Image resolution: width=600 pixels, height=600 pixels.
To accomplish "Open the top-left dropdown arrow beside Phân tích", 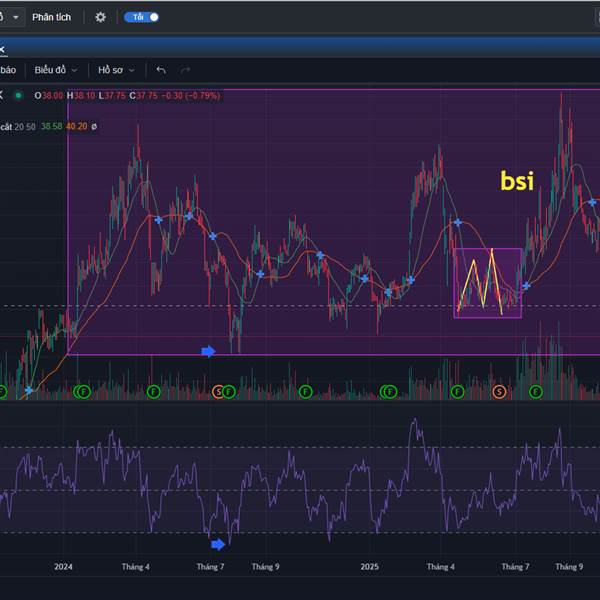I will [15, 17].
